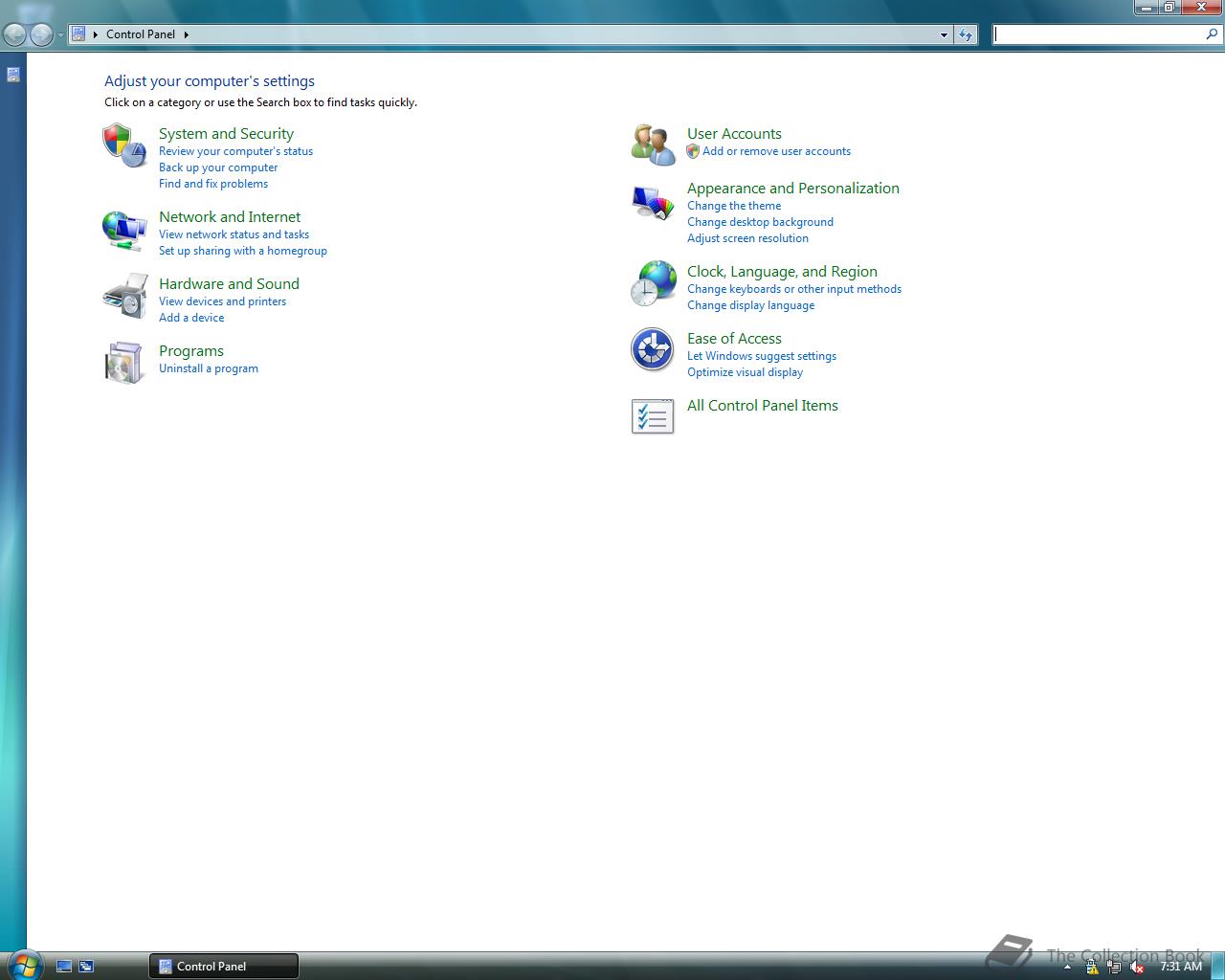Click Change keyboards or other input methods

[x=794, y=289]
